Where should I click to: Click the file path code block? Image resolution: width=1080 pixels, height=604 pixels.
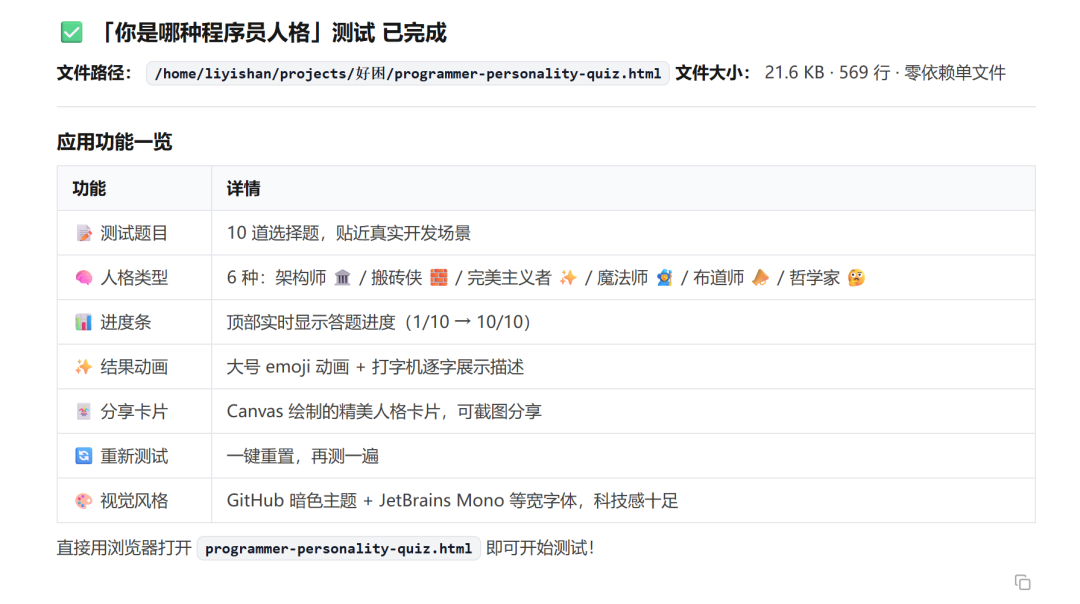(408, 73)
